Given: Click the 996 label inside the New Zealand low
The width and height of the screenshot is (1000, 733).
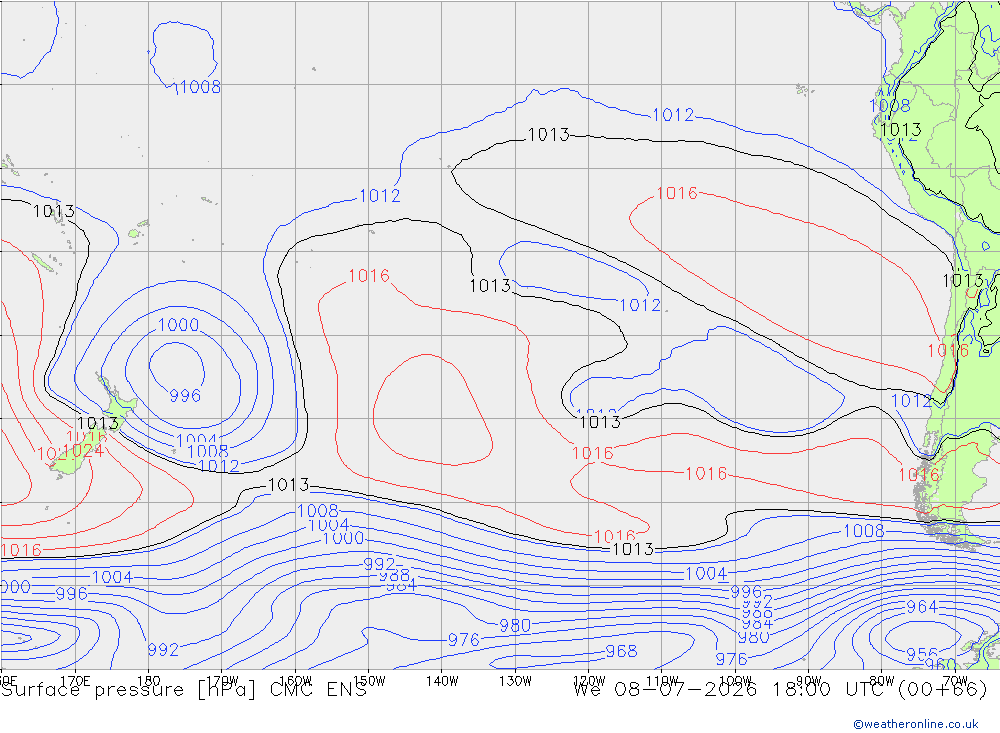Looking at the screenshot, I should [x=185, y=396].
